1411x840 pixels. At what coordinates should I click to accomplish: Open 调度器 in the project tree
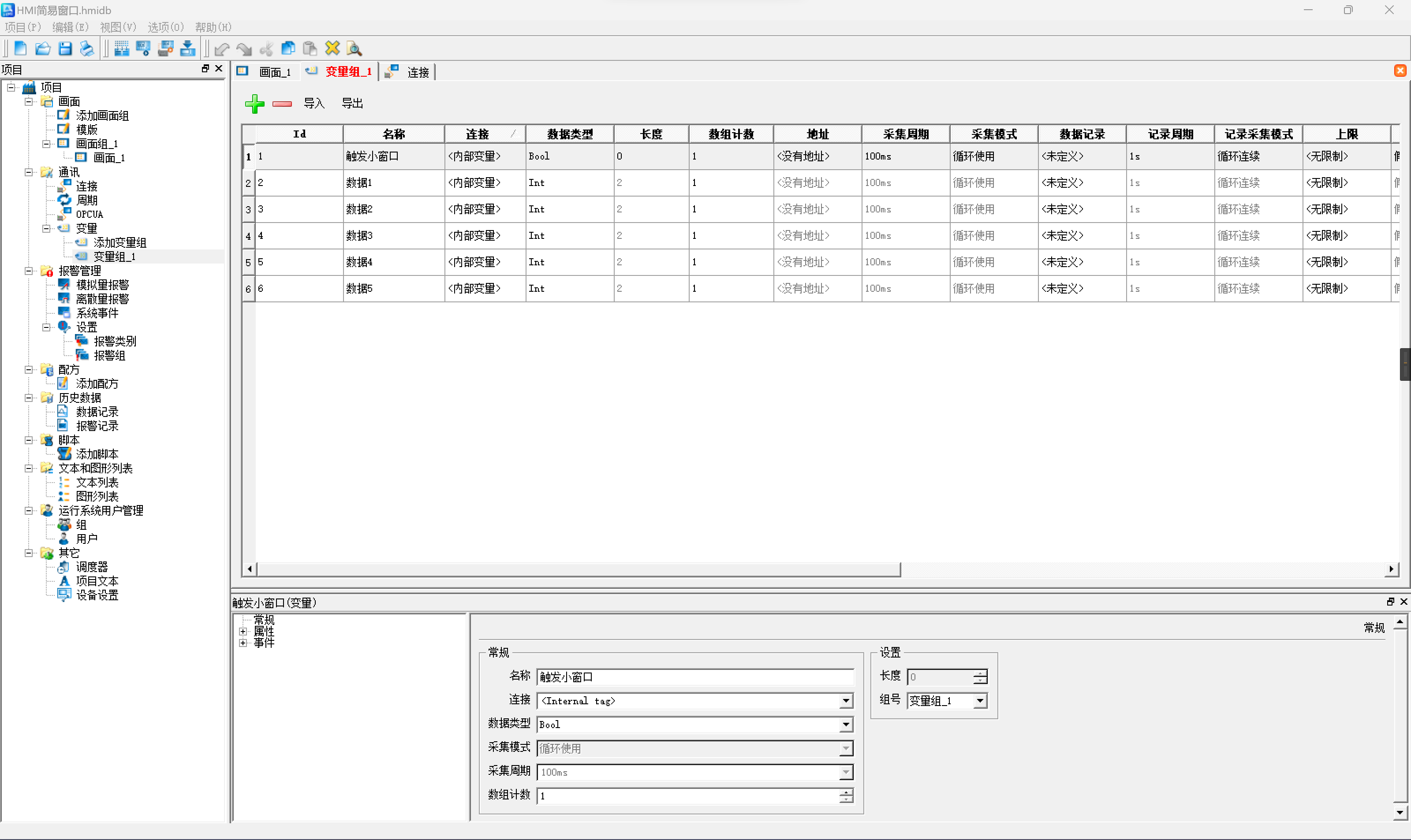click(92, 567)
